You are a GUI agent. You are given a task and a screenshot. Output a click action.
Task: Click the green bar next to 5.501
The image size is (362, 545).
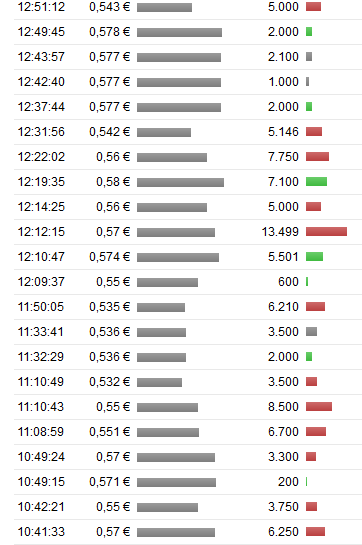click(314, 257)
